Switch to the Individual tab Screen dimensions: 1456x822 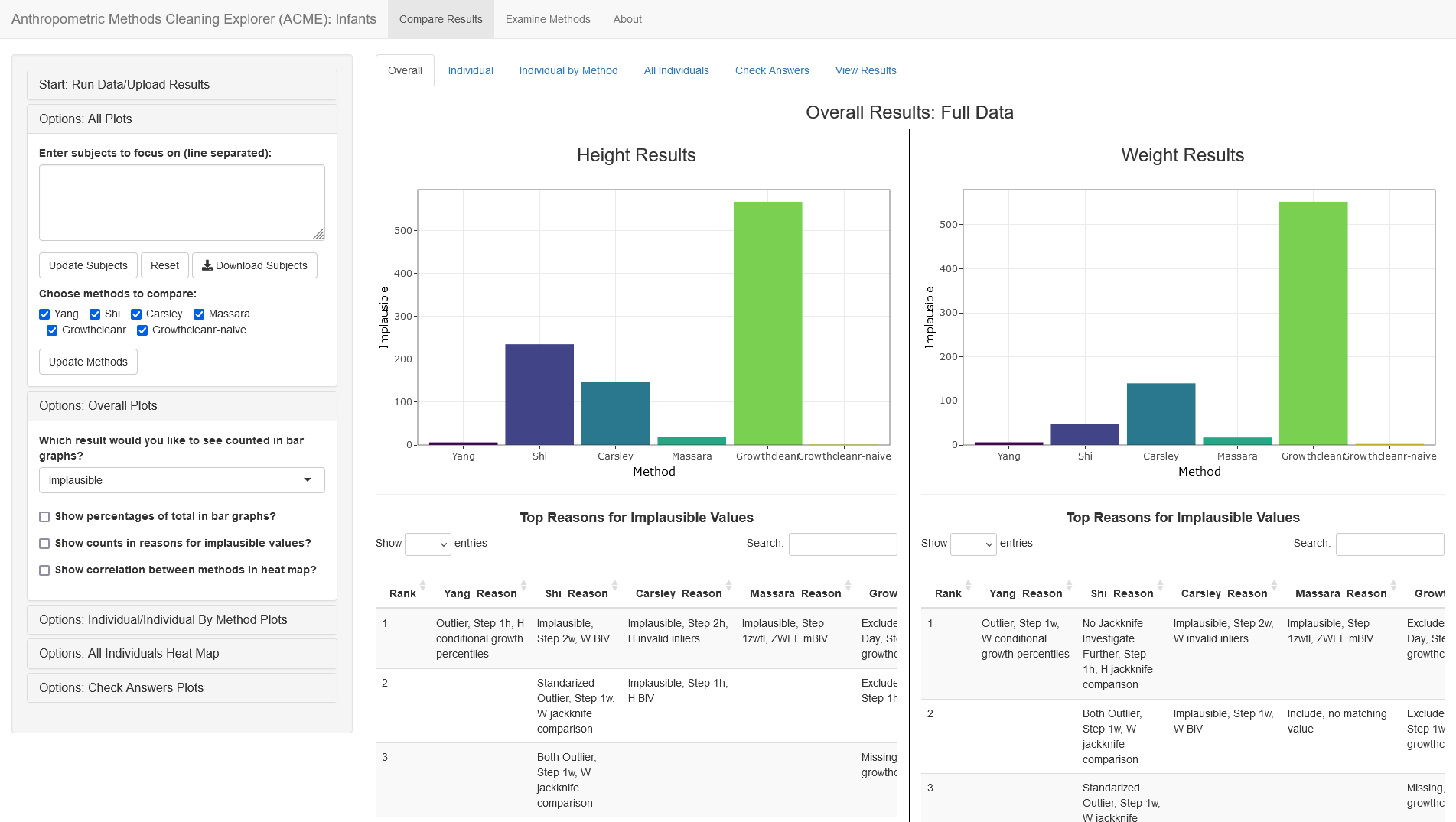point(471,70)
